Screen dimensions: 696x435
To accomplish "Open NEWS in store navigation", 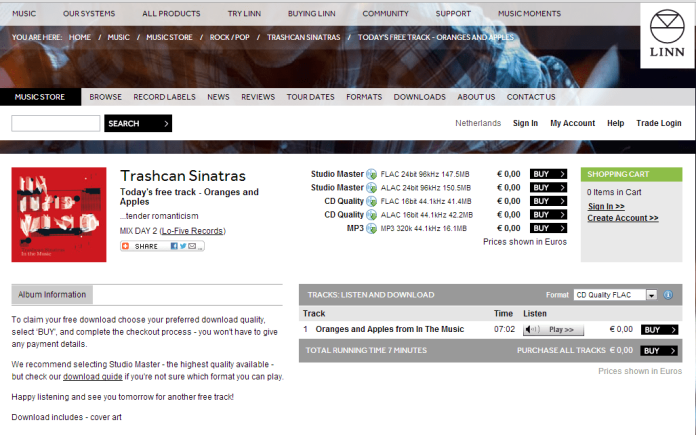I will (218, 97).
